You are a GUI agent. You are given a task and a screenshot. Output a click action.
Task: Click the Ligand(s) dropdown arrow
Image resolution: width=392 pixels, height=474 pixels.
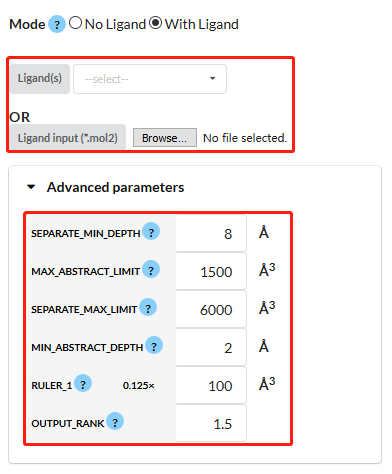[212, 79]
